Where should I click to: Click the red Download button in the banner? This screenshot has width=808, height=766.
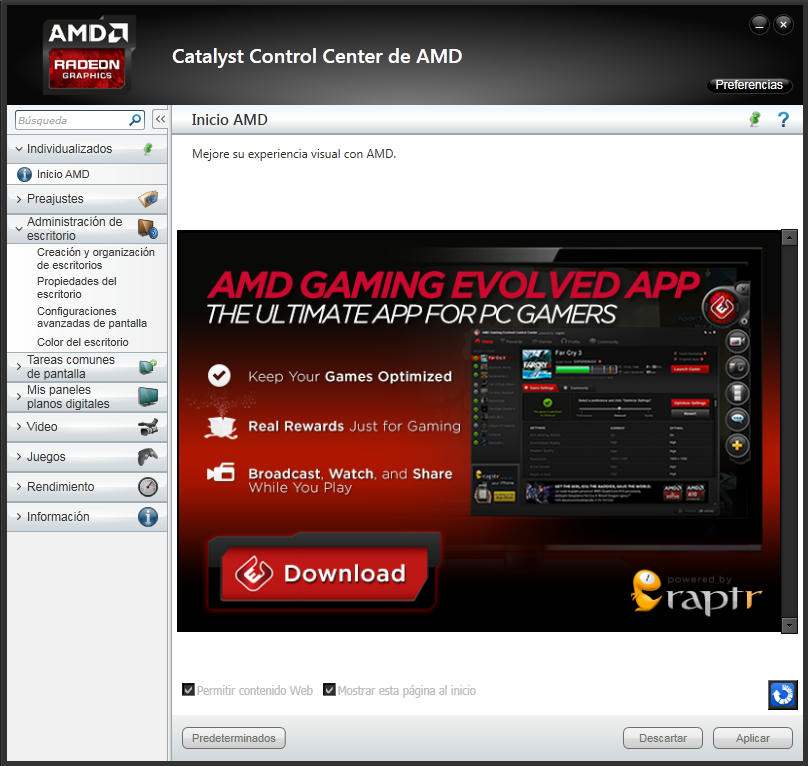coord(325,573)
